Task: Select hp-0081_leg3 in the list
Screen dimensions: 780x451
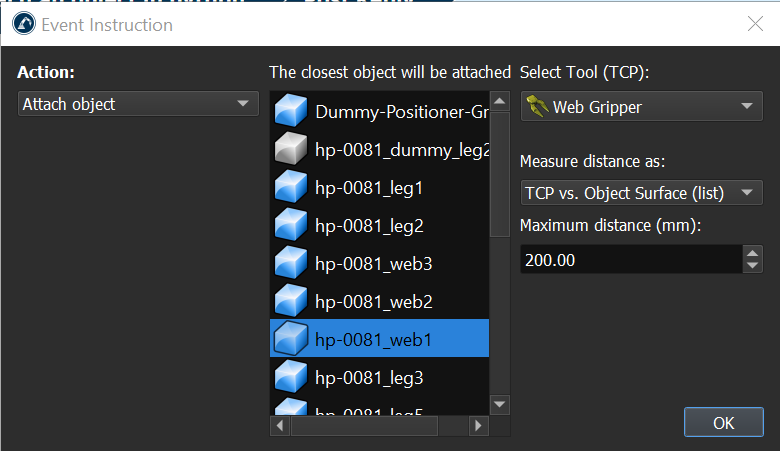Action: [x=380, y=377]
